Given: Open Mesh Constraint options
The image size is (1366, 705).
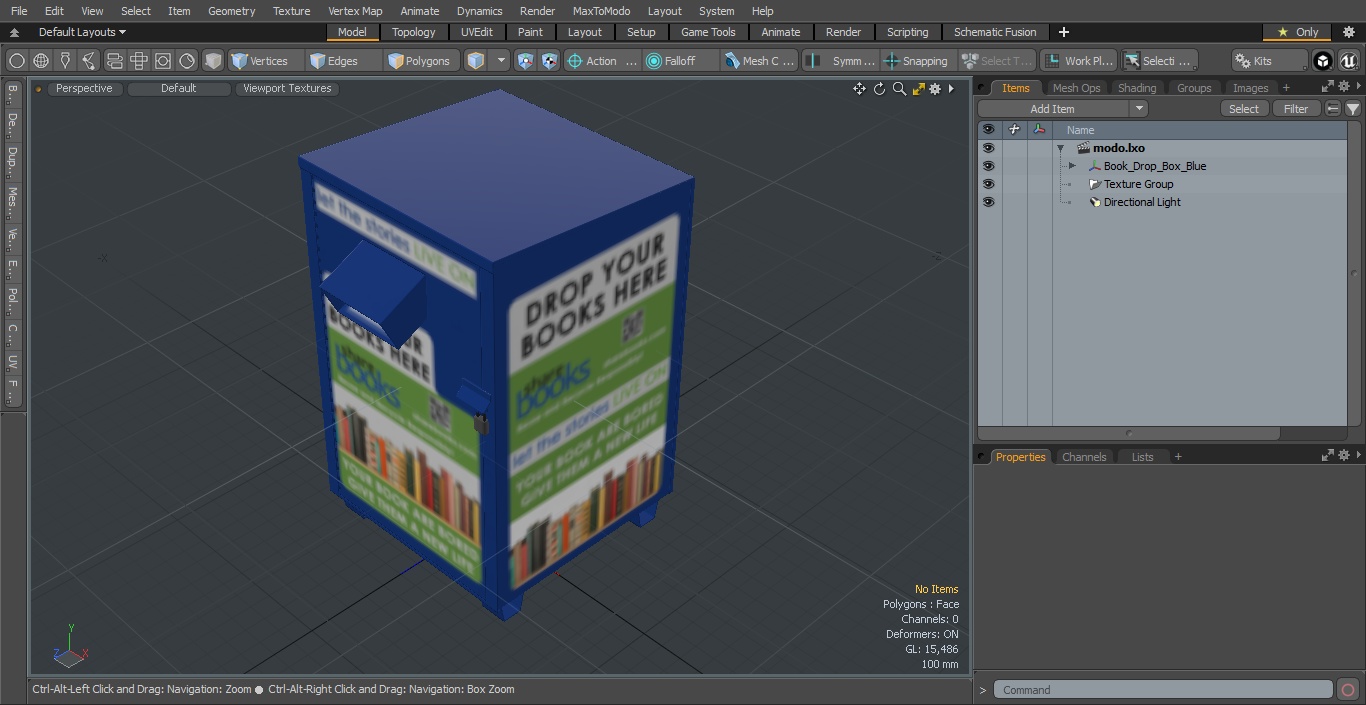Looking at the screenshot, I should tap(760, 61).
